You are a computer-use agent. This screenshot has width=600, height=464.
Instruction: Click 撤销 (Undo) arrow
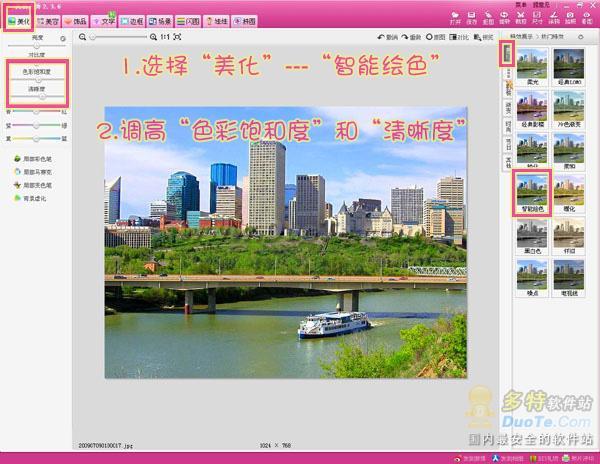pos(388,37)
